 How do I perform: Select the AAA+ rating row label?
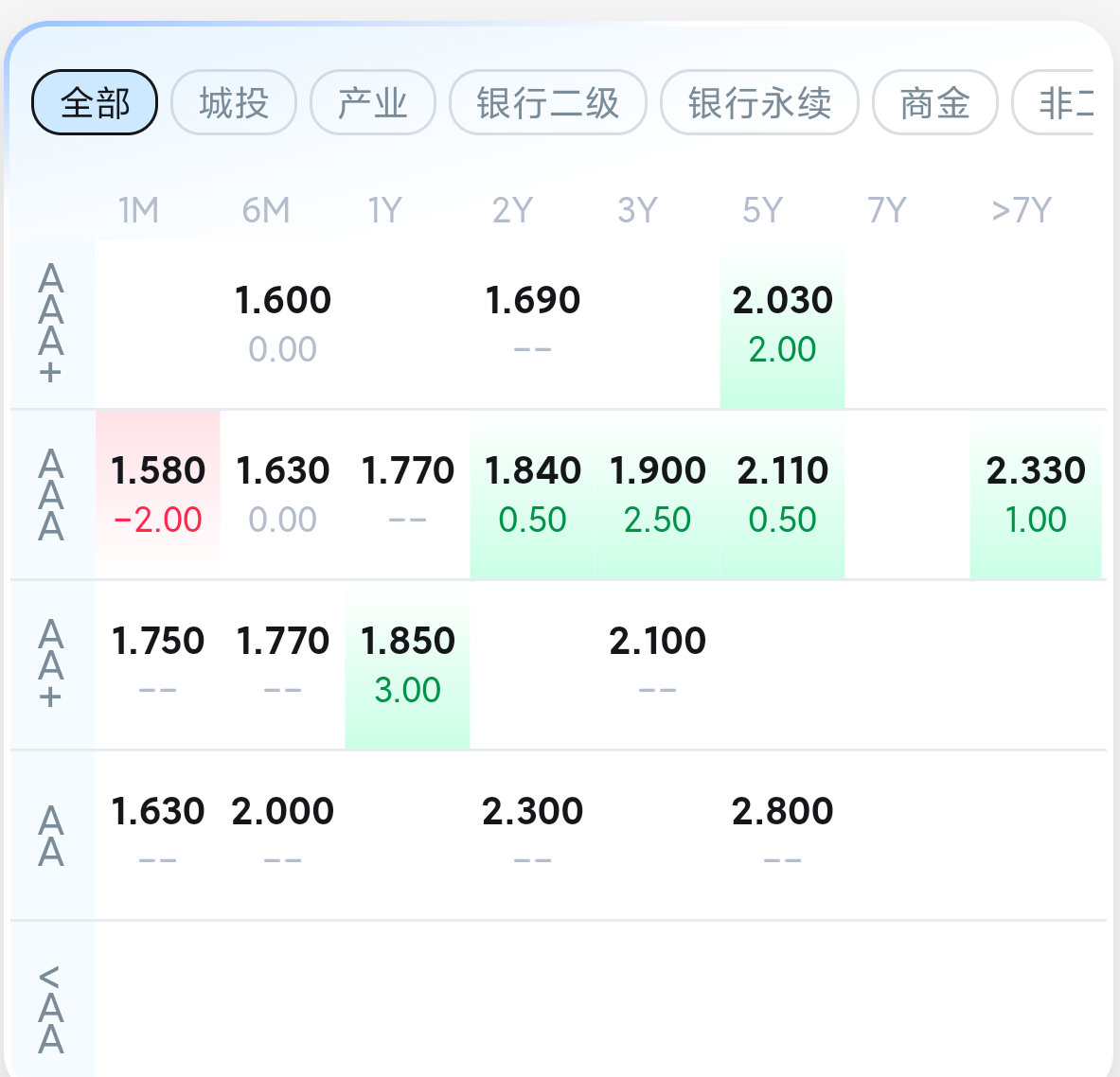51,324
